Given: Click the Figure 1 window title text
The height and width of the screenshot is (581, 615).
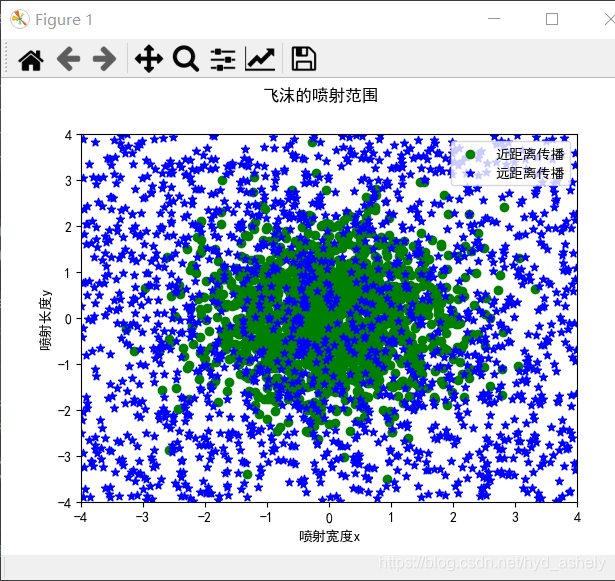Looking at the screenshot, I should click(64, 20).
